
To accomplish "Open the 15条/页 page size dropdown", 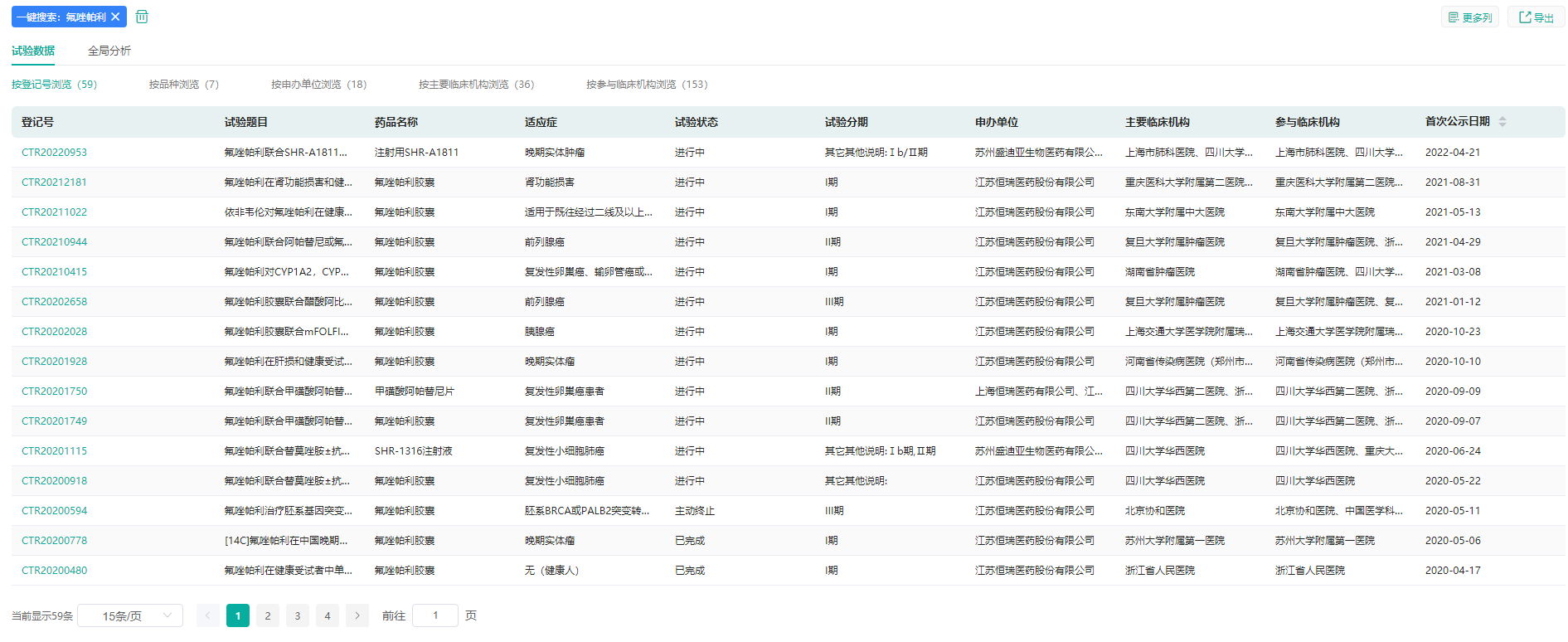I will point(130,615).
